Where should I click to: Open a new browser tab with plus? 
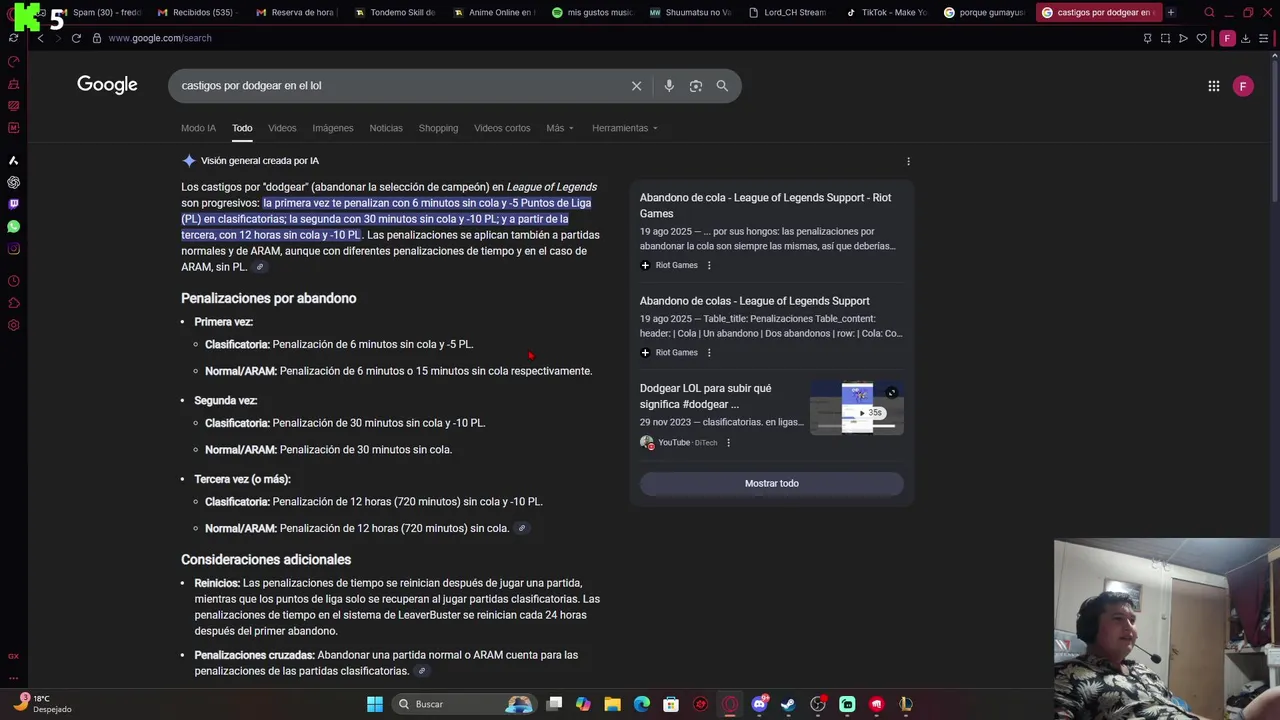(1171, 12)
